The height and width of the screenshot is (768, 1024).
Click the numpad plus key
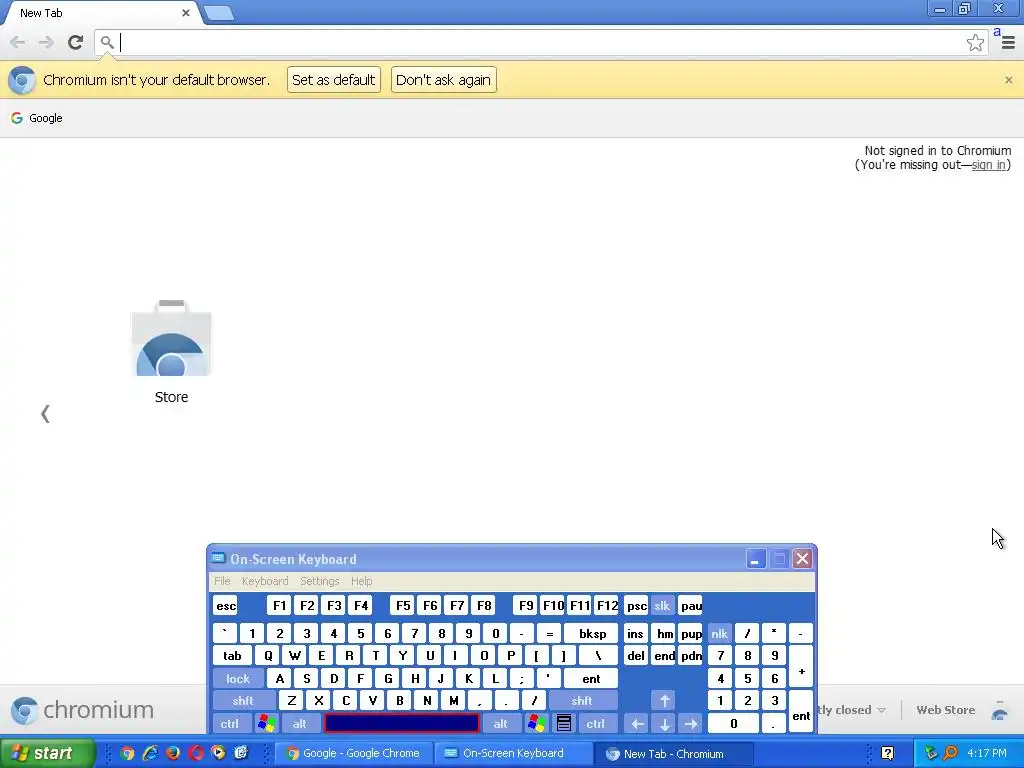pyautogui.click(x=801, y=667)
